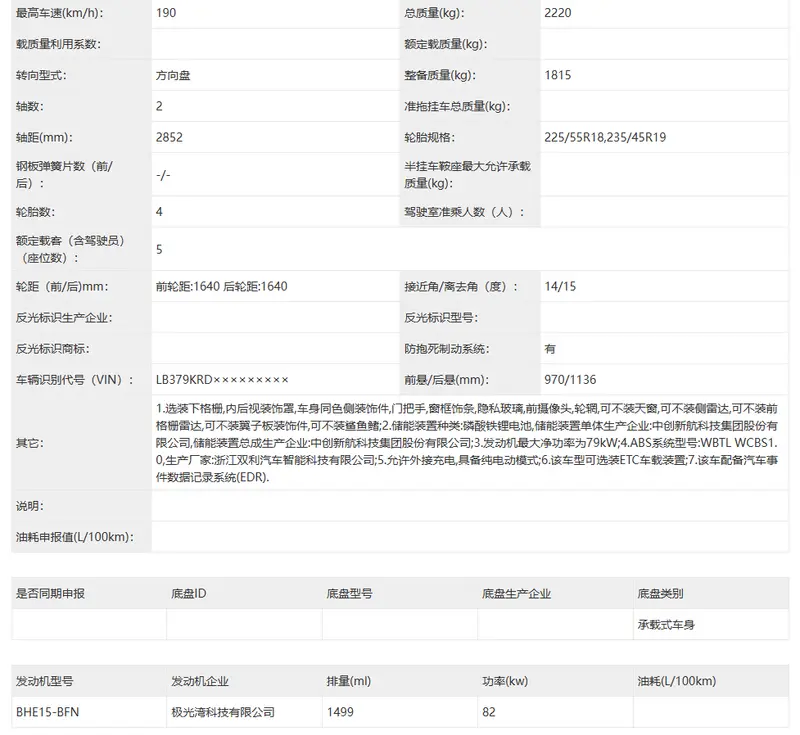The width and height of the screenshot is (800, 735).
Task: Select the engine power value 82
Action: tap(490, 712)
